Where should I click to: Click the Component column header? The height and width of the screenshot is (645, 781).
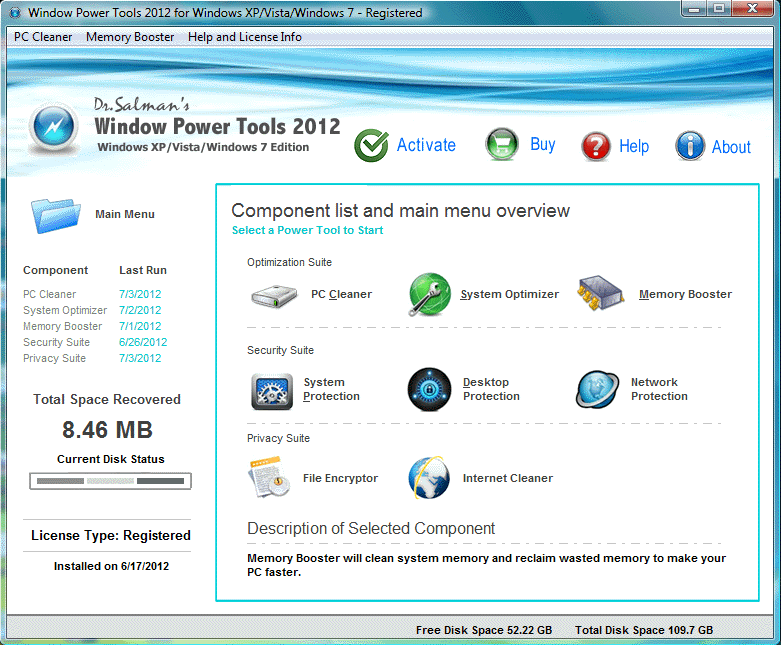55,270
